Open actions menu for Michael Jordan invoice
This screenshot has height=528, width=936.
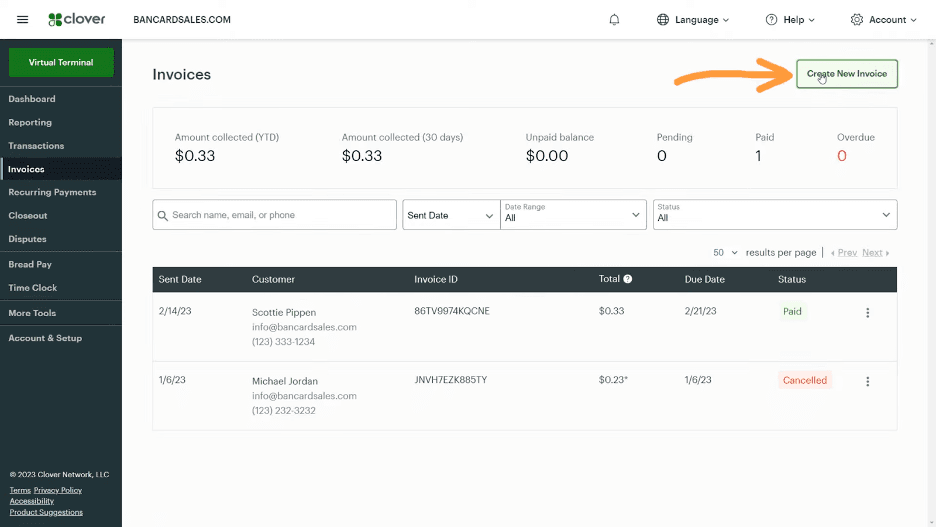point(867,381)
